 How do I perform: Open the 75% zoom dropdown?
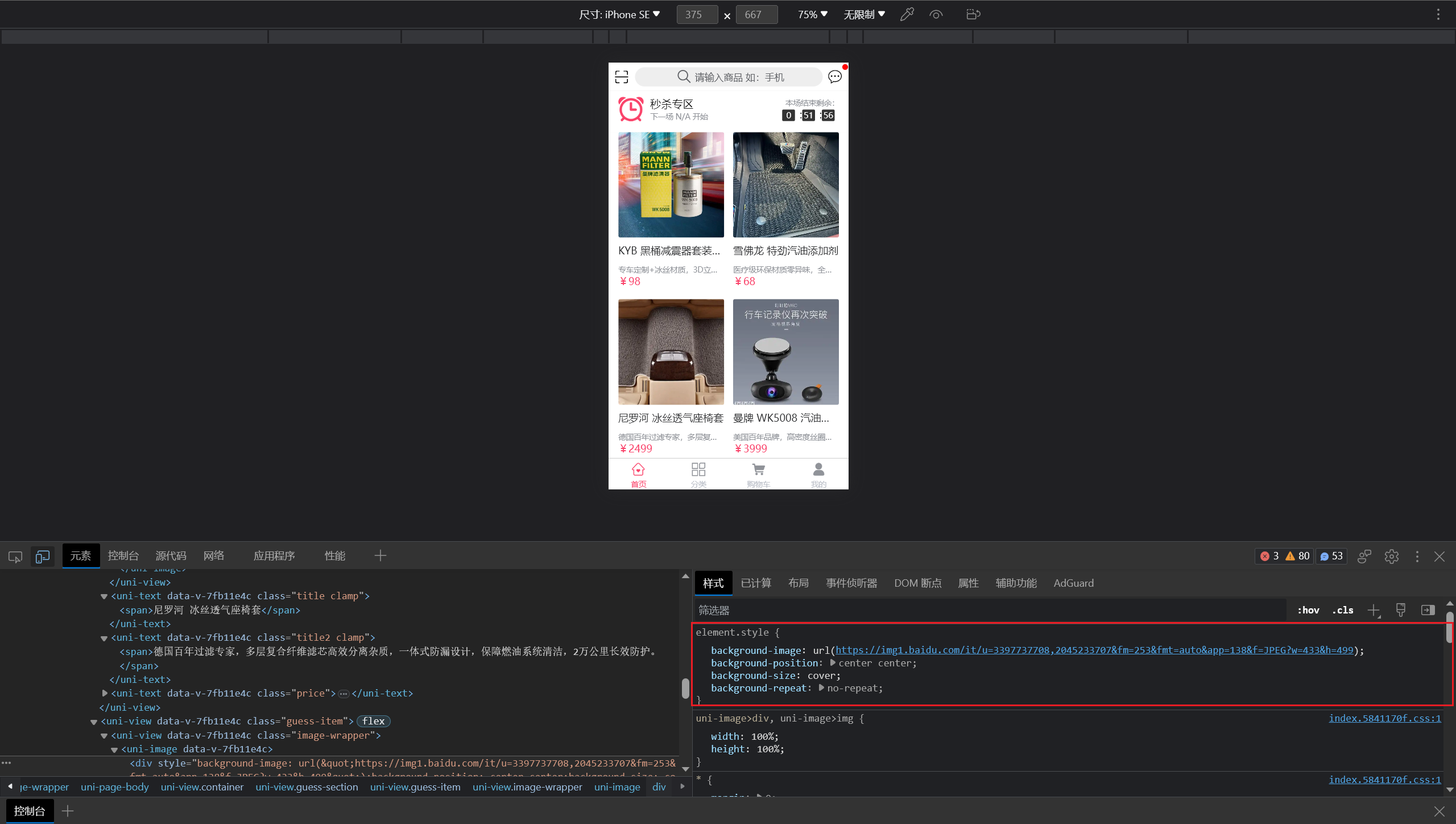click(813, 14)
